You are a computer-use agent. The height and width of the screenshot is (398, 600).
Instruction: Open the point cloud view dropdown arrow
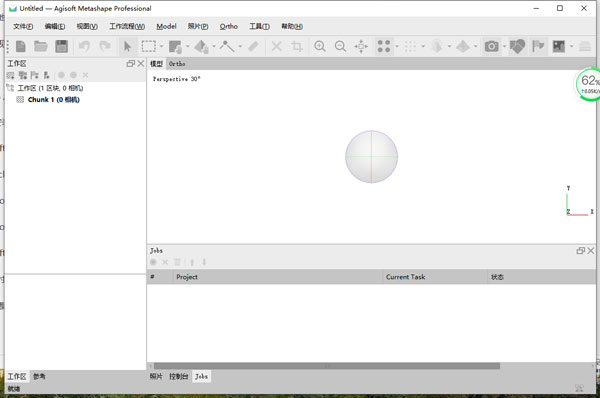point(397,46)
